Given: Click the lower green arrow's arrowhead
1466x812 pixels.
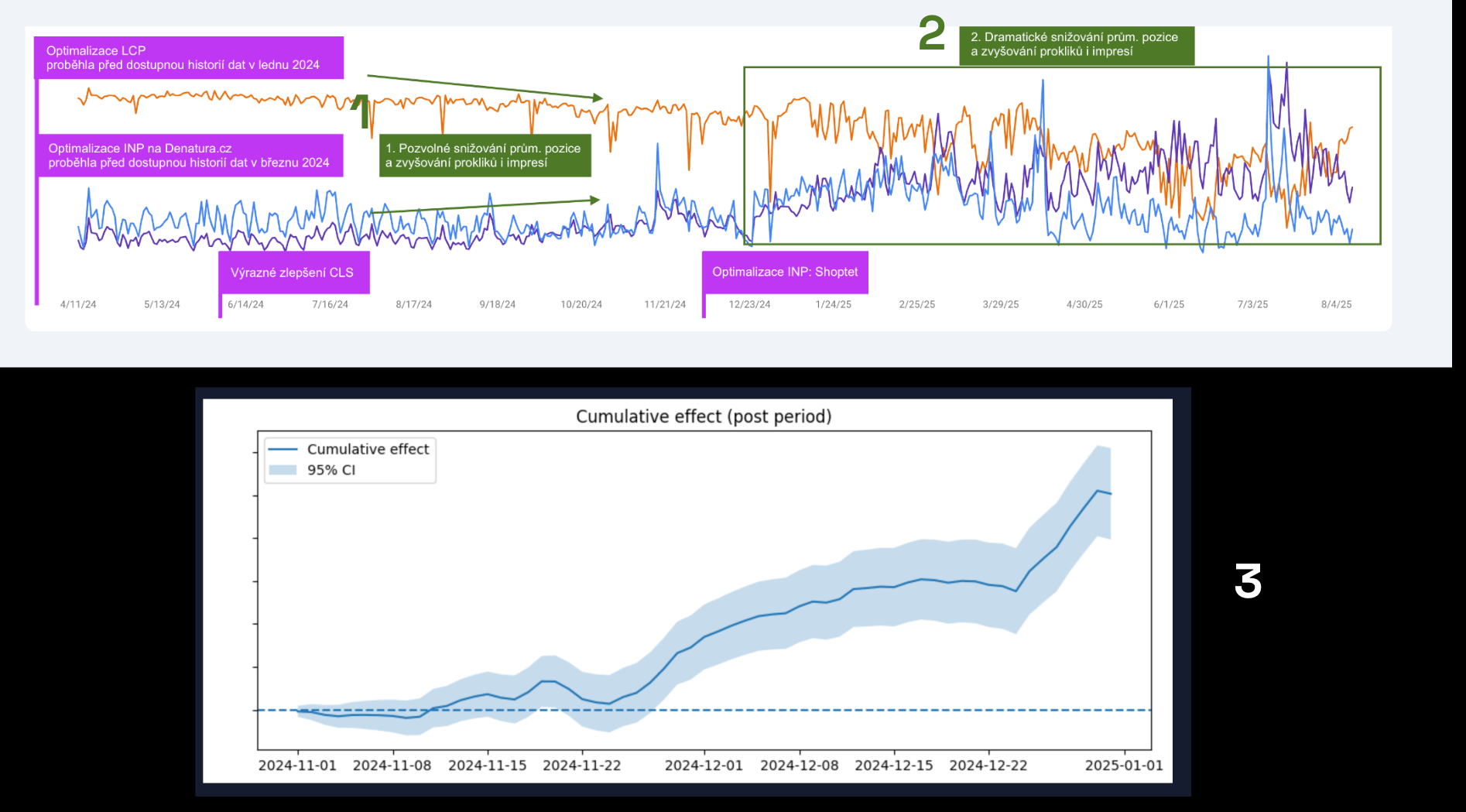Looking at the screenshot, I should click(x=595, y=200).
